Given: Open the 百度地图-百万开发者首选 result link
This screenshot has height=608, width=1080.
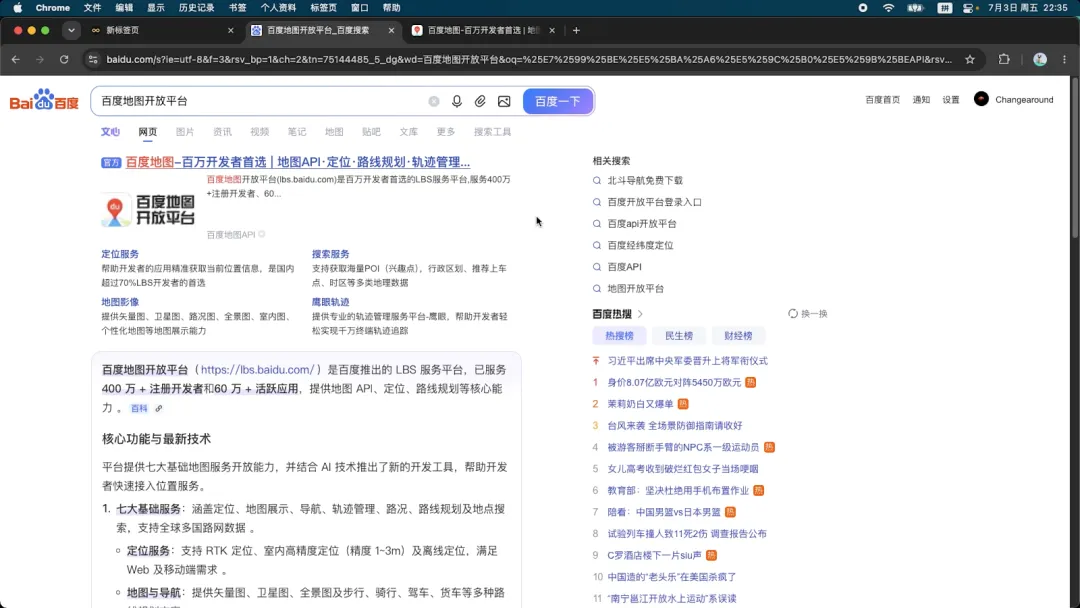Looking at the screenshot, I should tap(298, 162).
